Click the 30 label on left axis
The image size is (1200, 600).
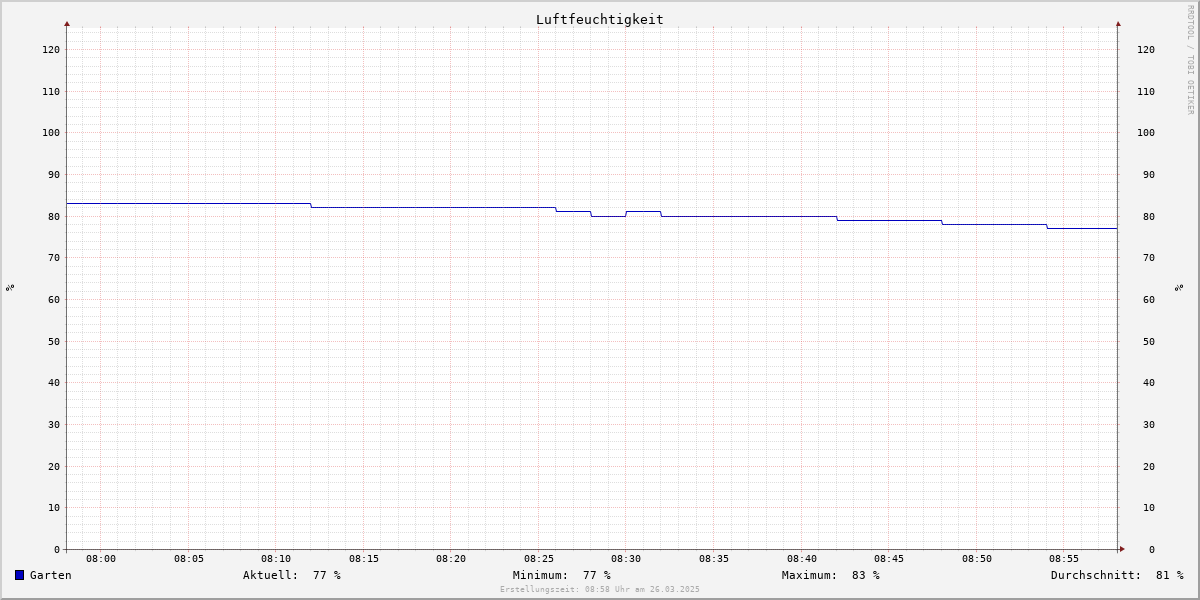(54, 424)
